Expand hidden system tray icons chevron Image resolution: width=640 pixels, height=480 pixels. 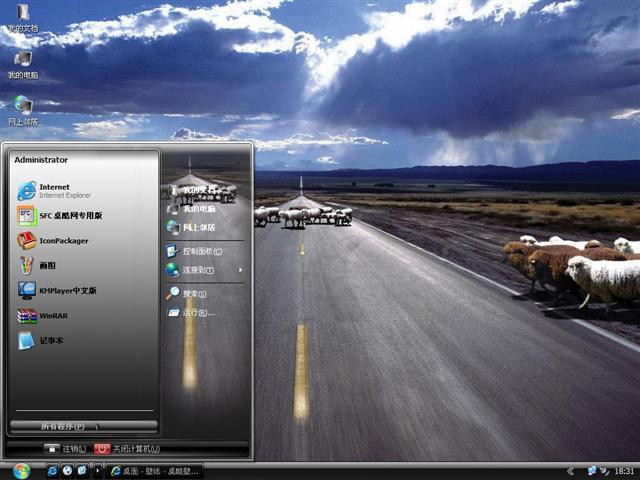[571, 471]
